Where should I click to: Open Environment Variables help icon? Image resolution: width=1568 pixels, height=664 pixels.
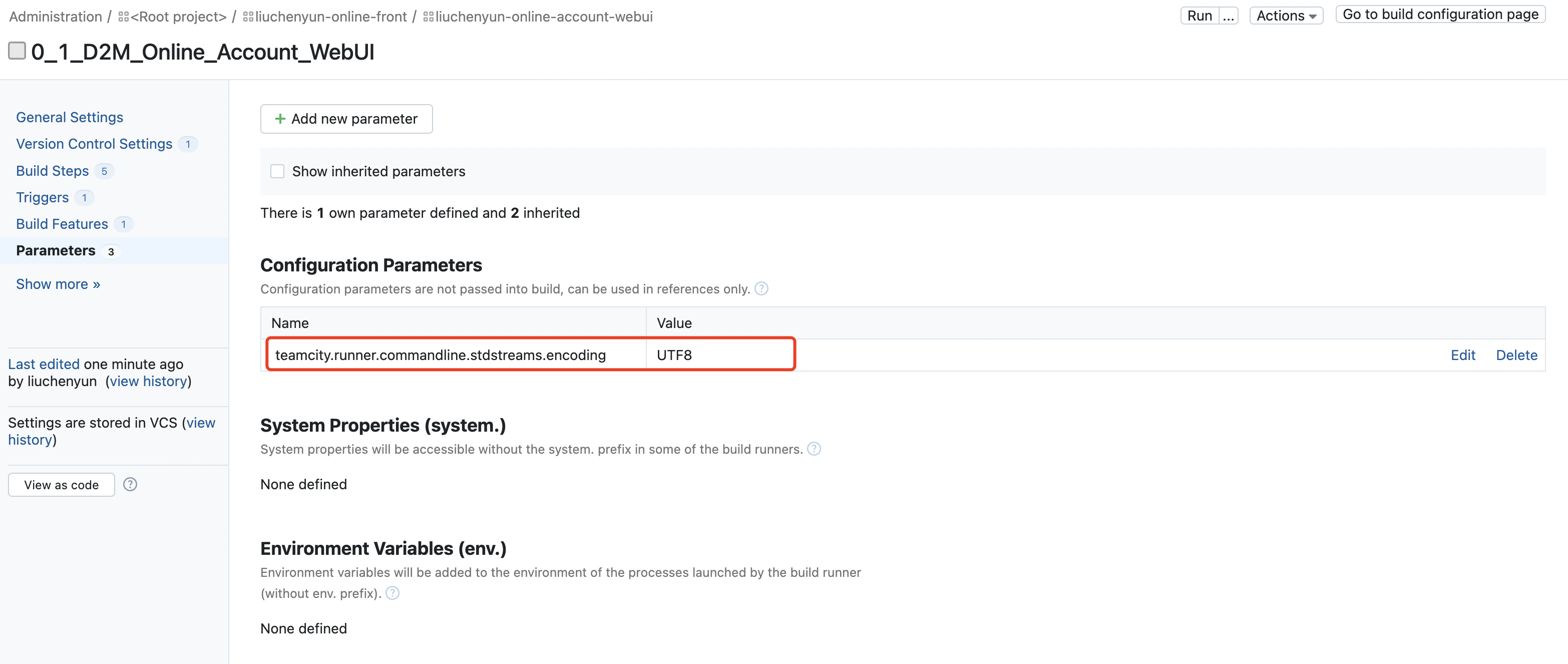click(x=393, y=593)
